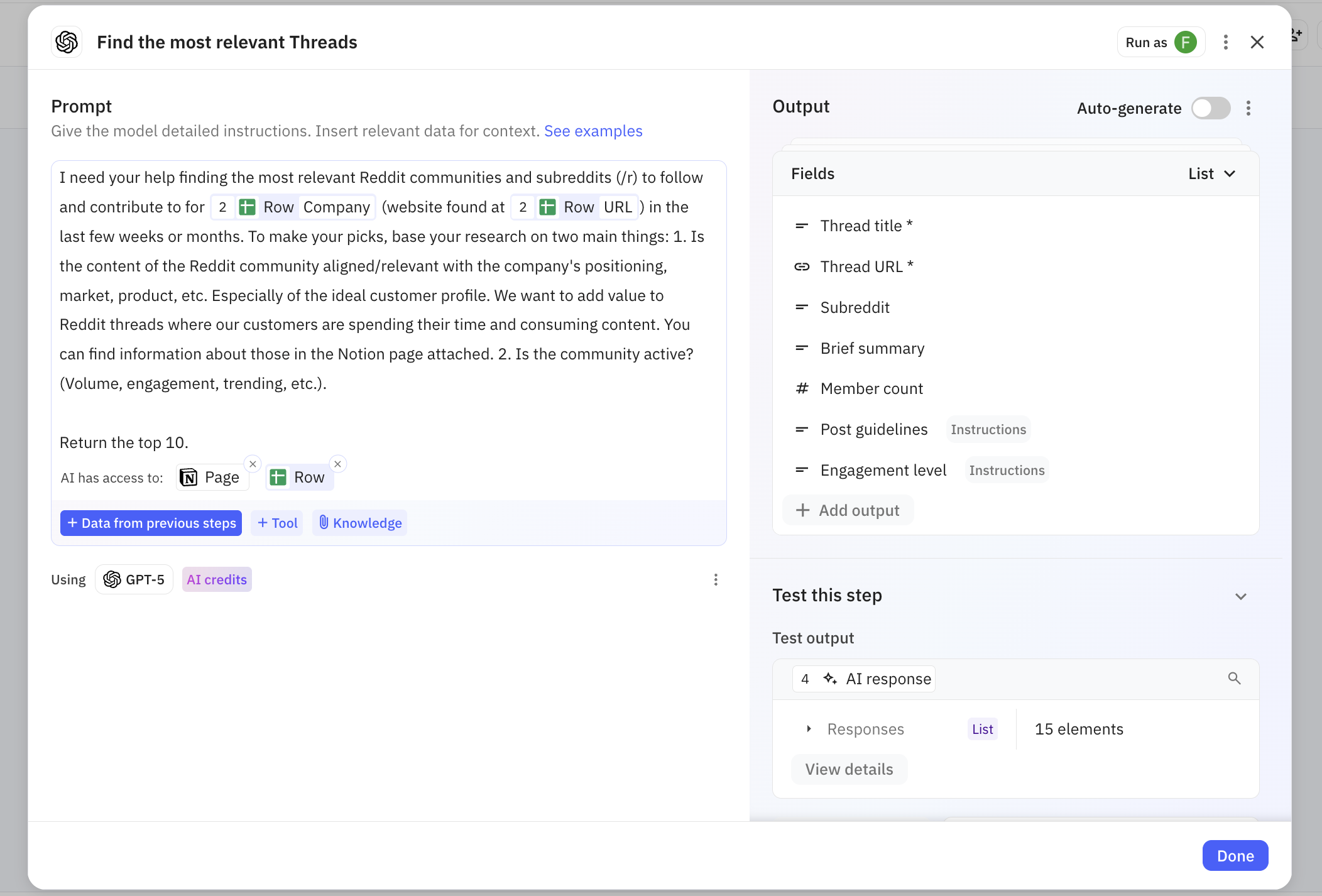This screenshot has width=1322, height=896.
Task: Click the Thread URL link field icon
Action: 802,266
